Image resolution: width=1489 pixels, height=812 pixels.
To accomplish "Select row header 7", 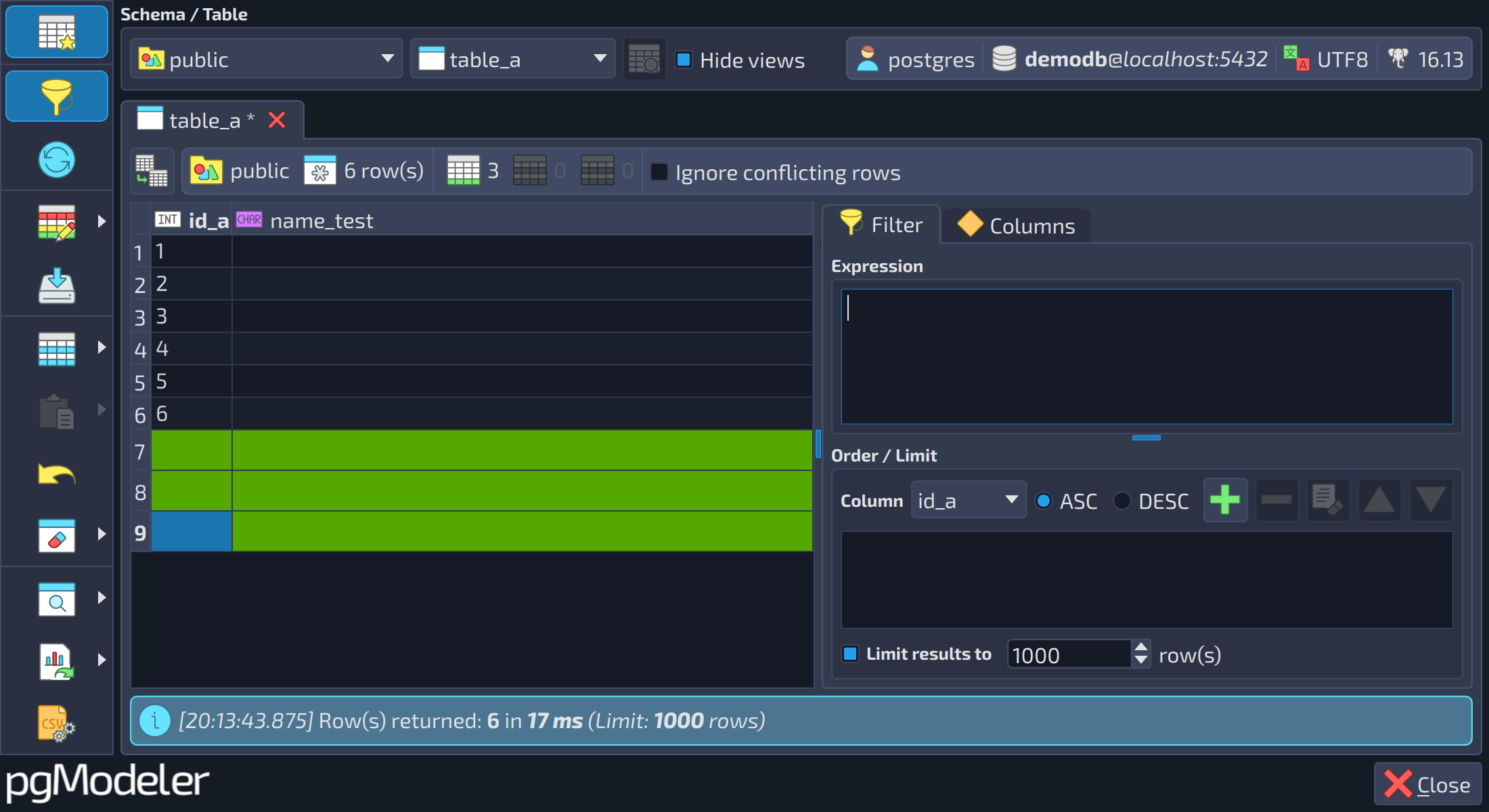I will point(141,451).
